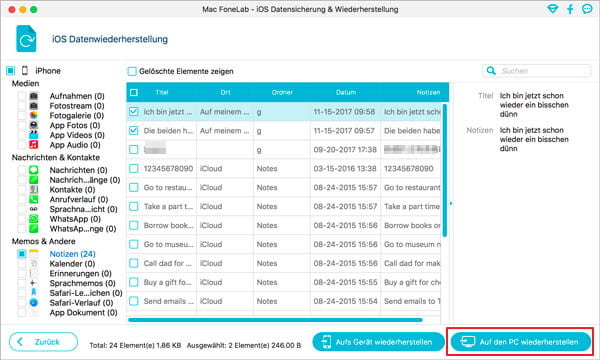Toggle the select-all checkbox in table header
Screen dimensions: 600x360
pos(134,92)
